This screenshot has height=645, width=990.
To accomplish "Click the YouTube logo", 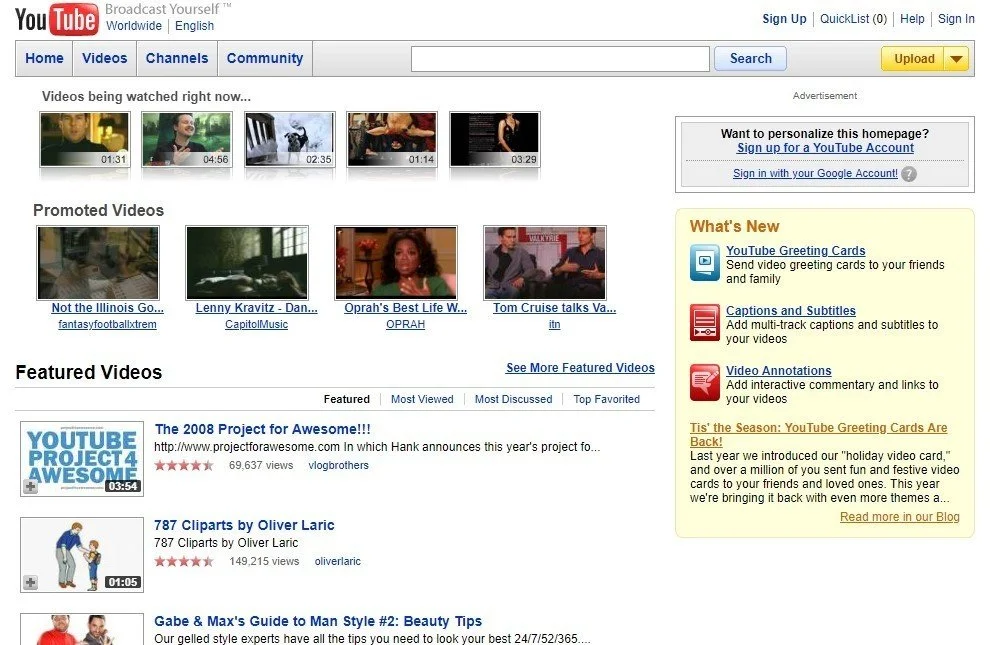I will coord(56,20).
